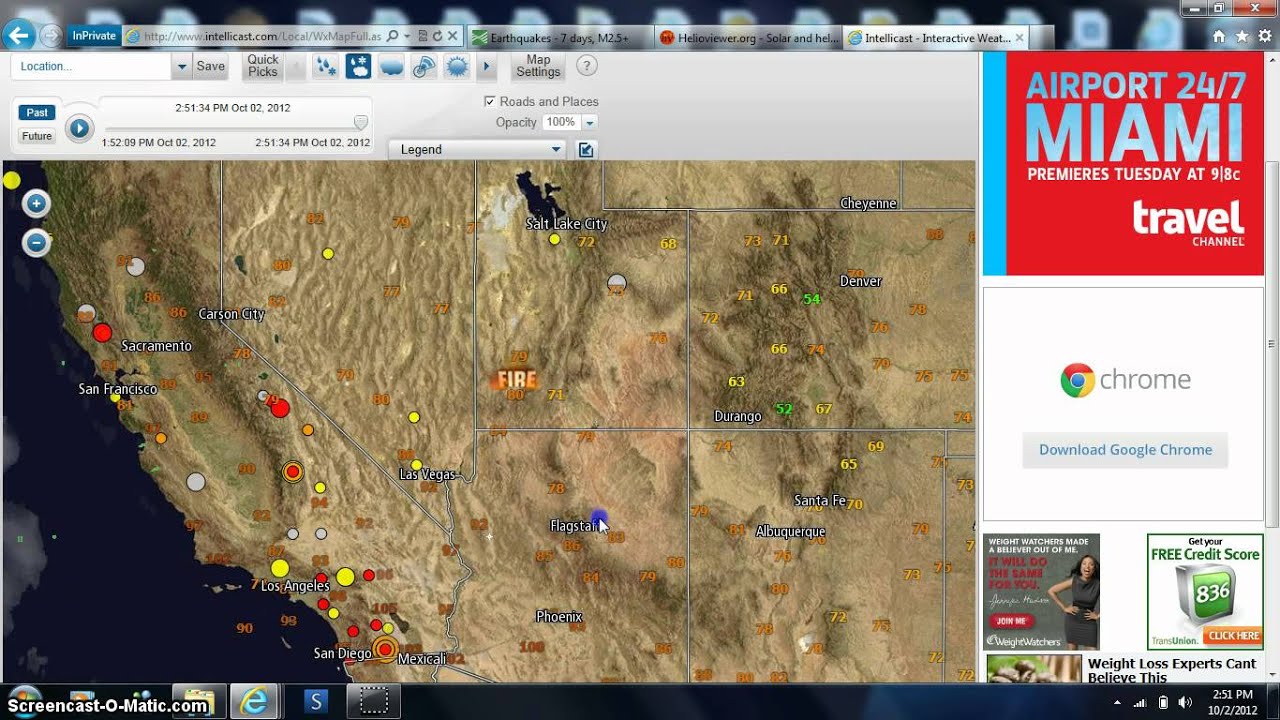
Task: Click the Airport 24/7 Miami ad
Action: (x=1123, y=163)
